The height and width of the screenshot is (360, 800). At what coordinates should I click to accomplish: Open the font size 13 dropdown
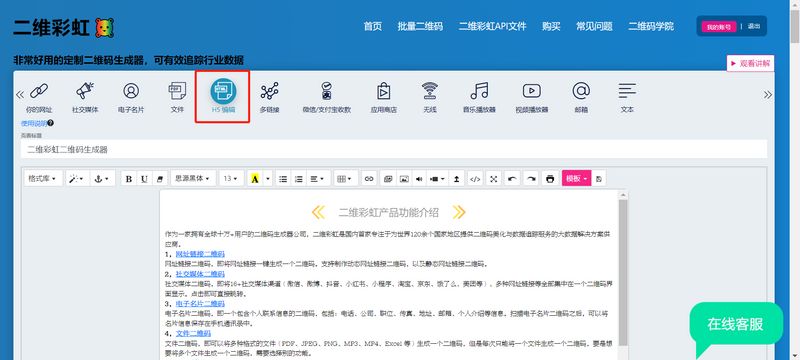point(232,178)
